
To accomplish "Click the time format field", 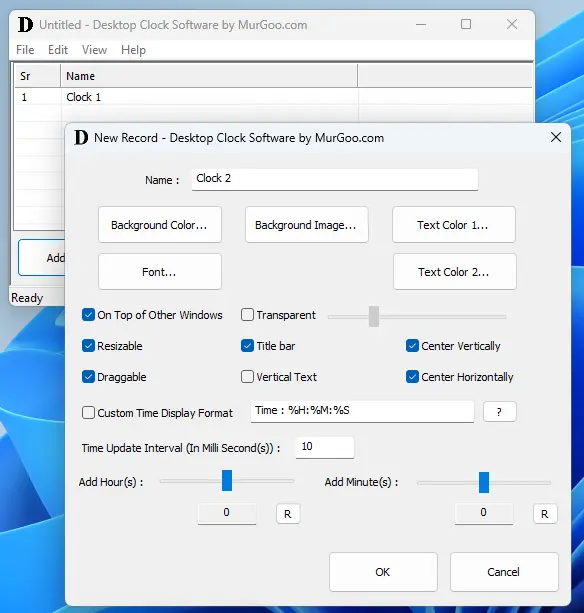I will [x=362, y=411].
